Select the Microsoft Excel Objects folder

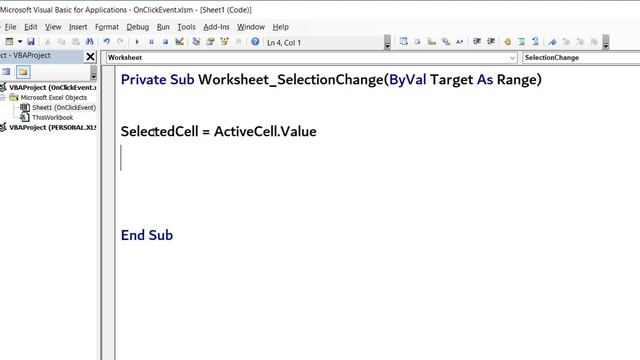[x=53, y=98]
